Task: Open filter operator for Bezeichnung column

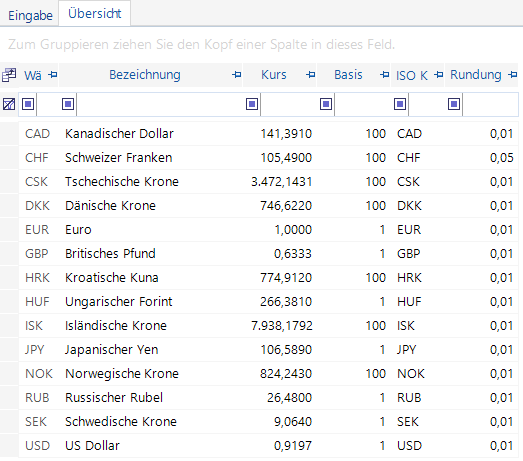Action: (68, 104)
